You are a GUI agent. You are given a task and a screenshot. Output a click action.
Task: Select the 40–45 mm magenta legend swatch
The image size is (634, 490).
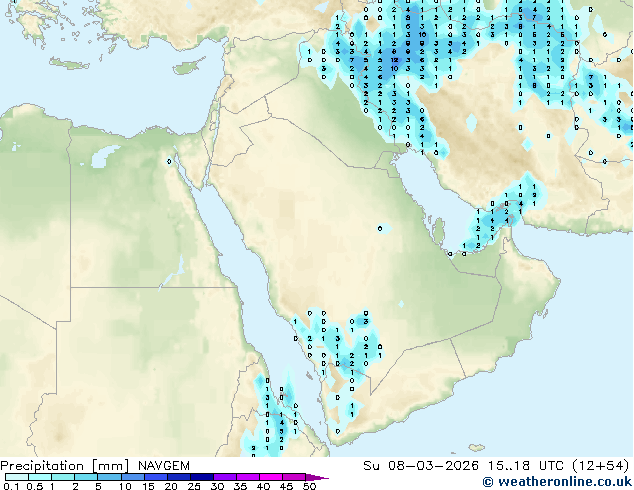(271, 477)
